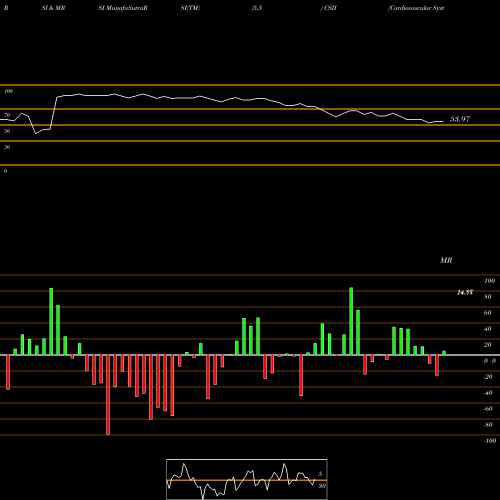The height and width of the screenshot is (500, 500).
Task: Click the MR axis label 60
Action: [488, 313]
